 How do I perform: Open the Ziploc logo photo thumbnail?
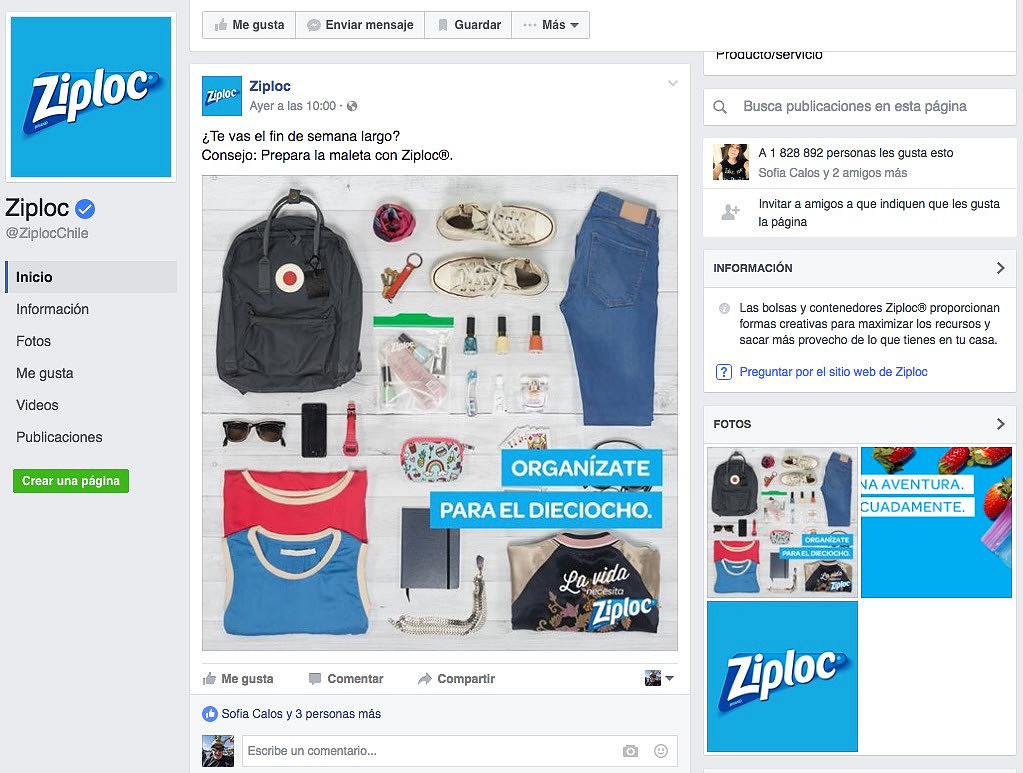pyautogui.click(x=782, y=676)
